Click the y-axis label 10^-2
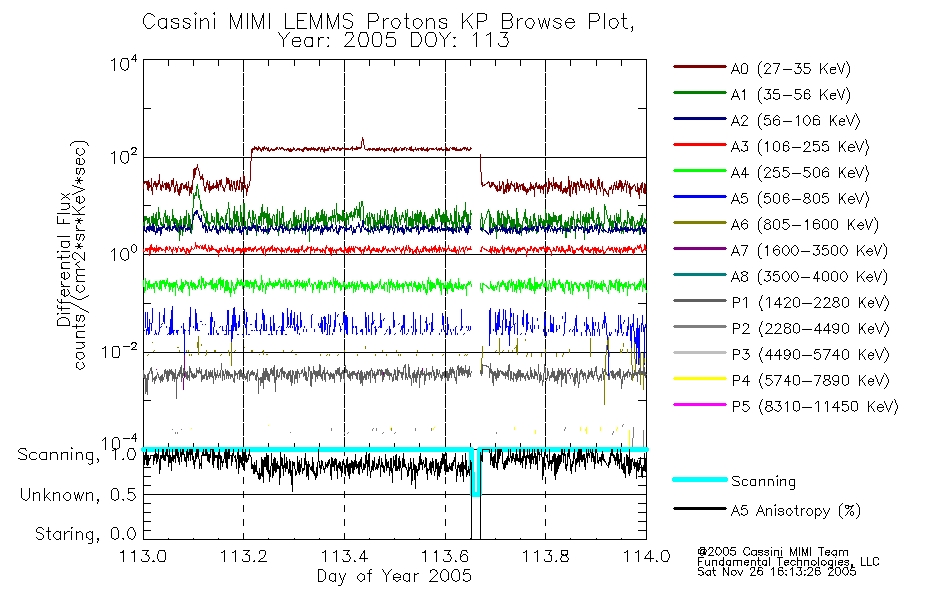The width and height of the screenshot is (950, 600). pyautogui.click(x=119, y=351)
